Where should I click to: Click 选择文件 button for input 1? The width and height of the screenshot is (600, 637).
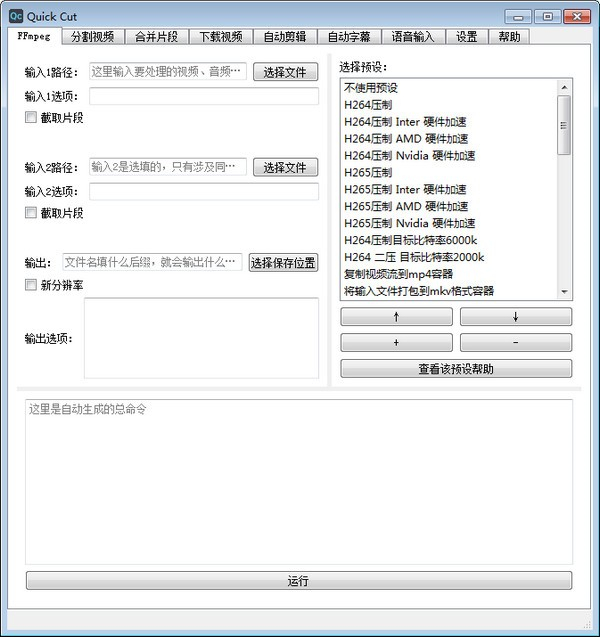coord(285,72)
